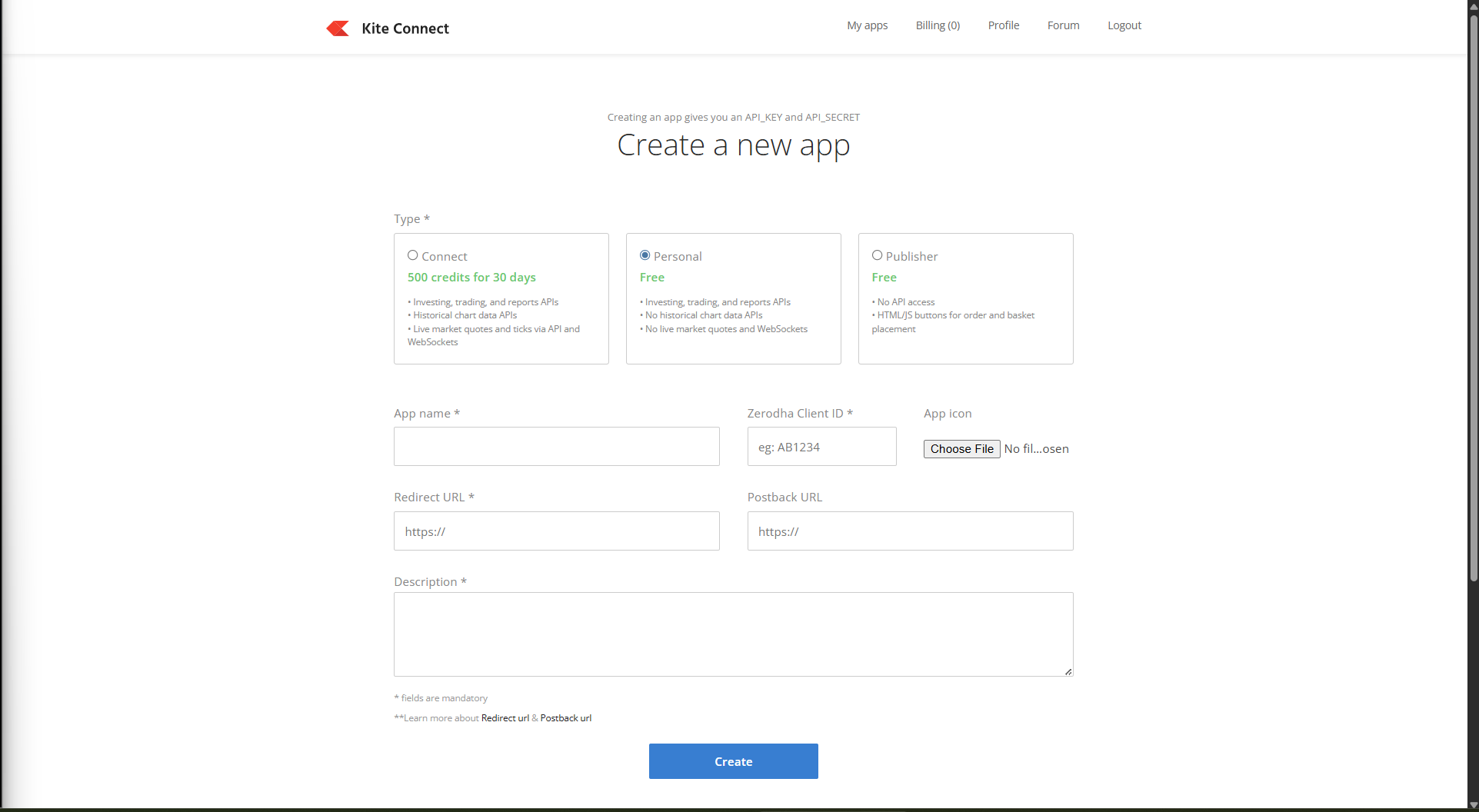Open the Billing page

point(938,25)
